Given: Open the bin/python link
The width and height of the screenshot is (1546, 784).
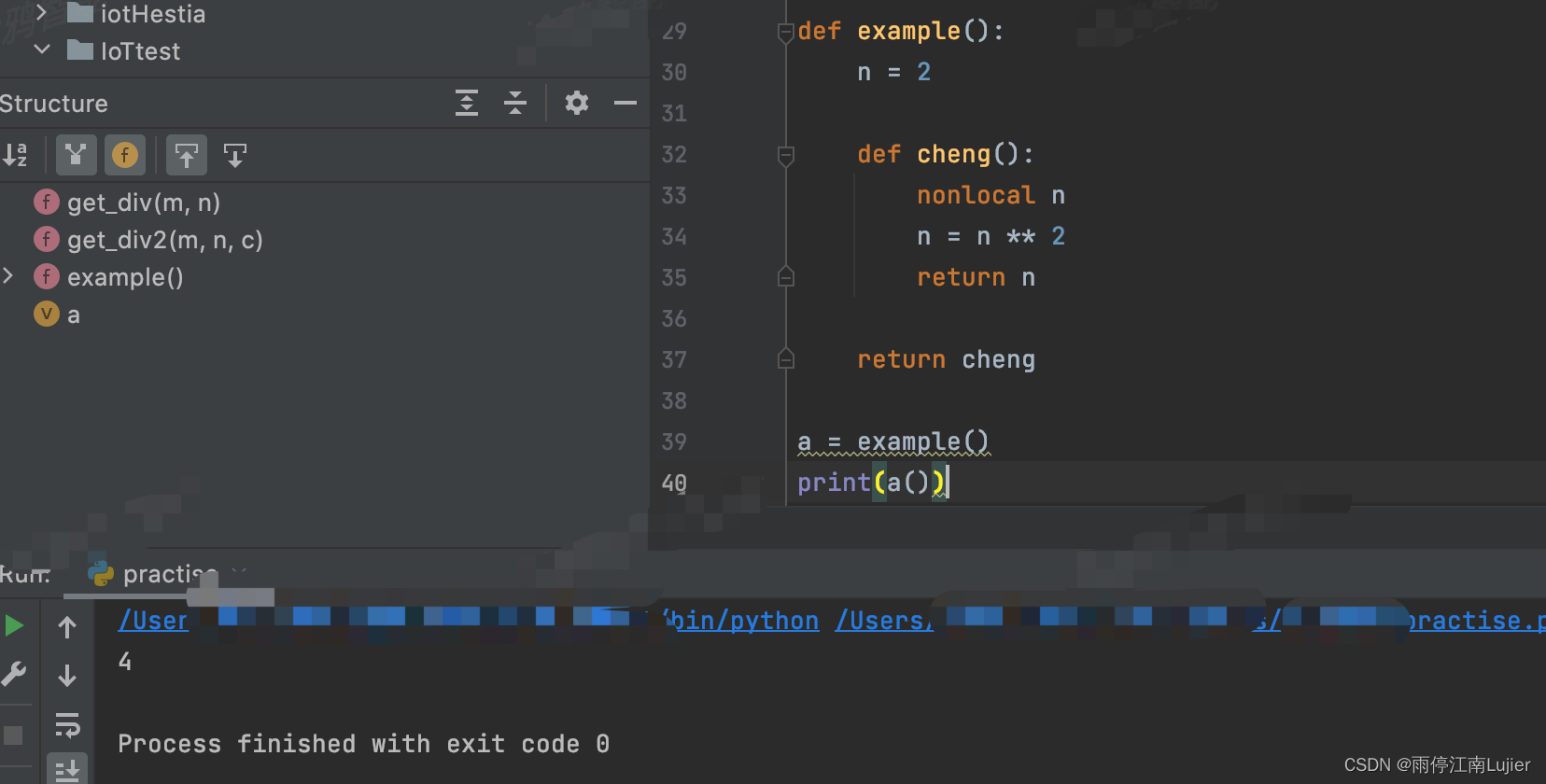Looking at the screenshot, I should (746, 621).
